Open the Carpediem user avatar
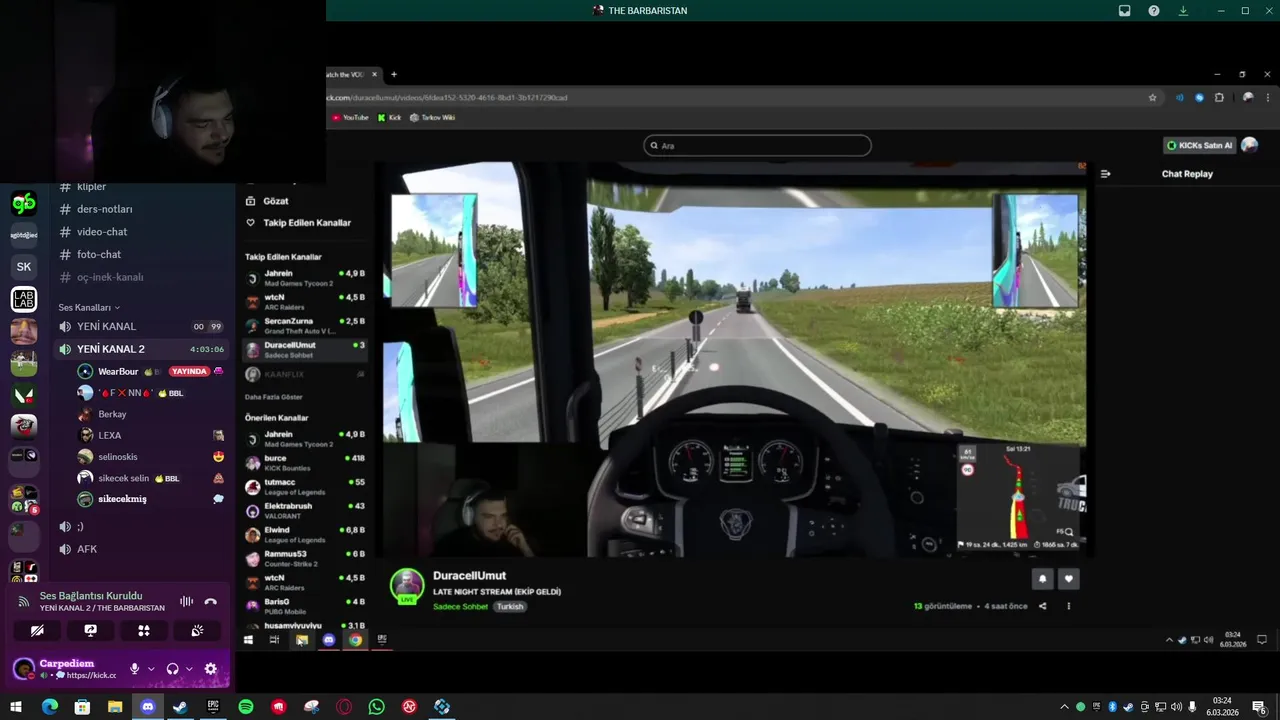1280x720 pixels. point(23,669)
